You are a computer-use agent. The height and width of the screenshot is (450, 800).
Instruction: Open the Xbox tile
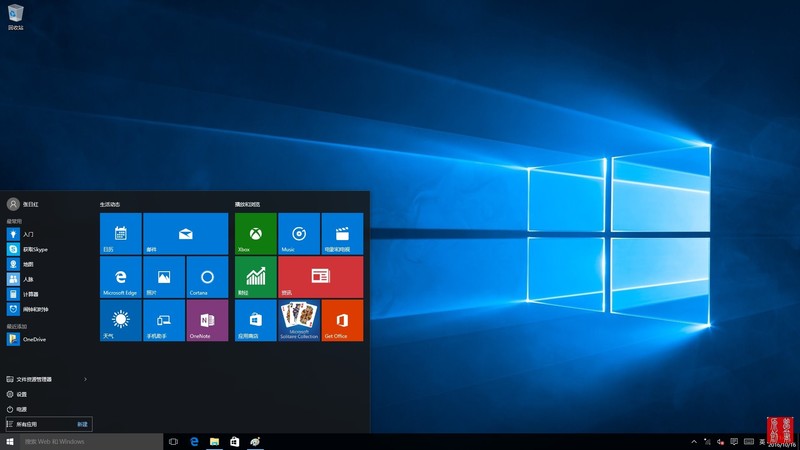point(255,233)
